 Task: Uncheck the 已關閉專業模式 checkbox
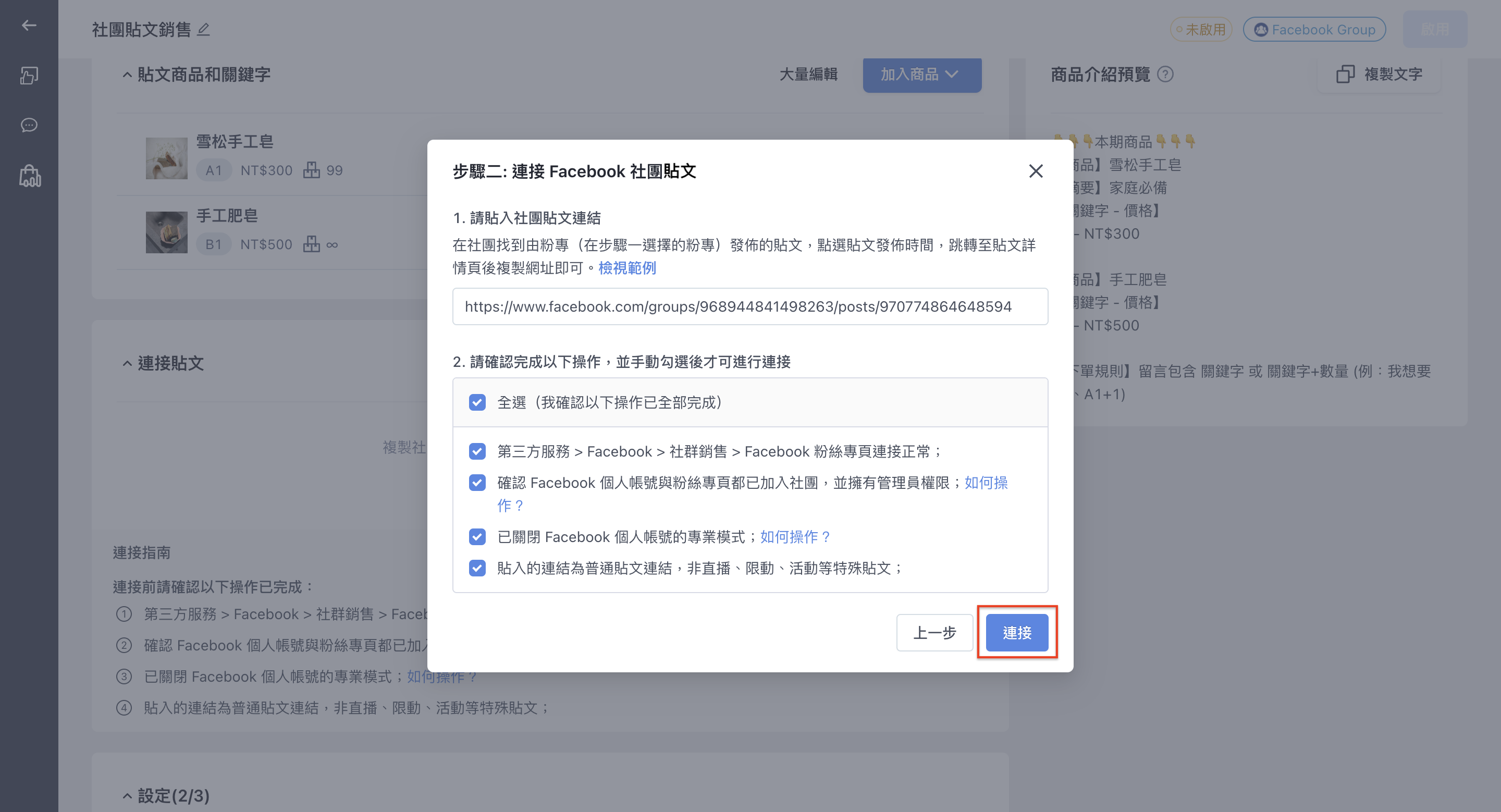coord(477,536)
